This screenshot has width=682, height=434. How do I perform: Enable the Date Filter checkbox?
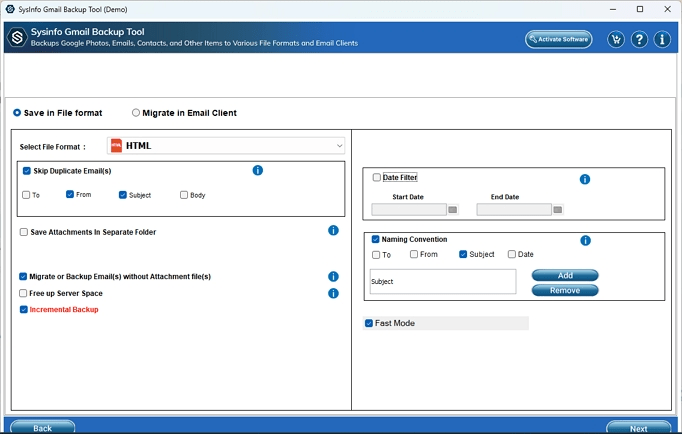point(377,178)
